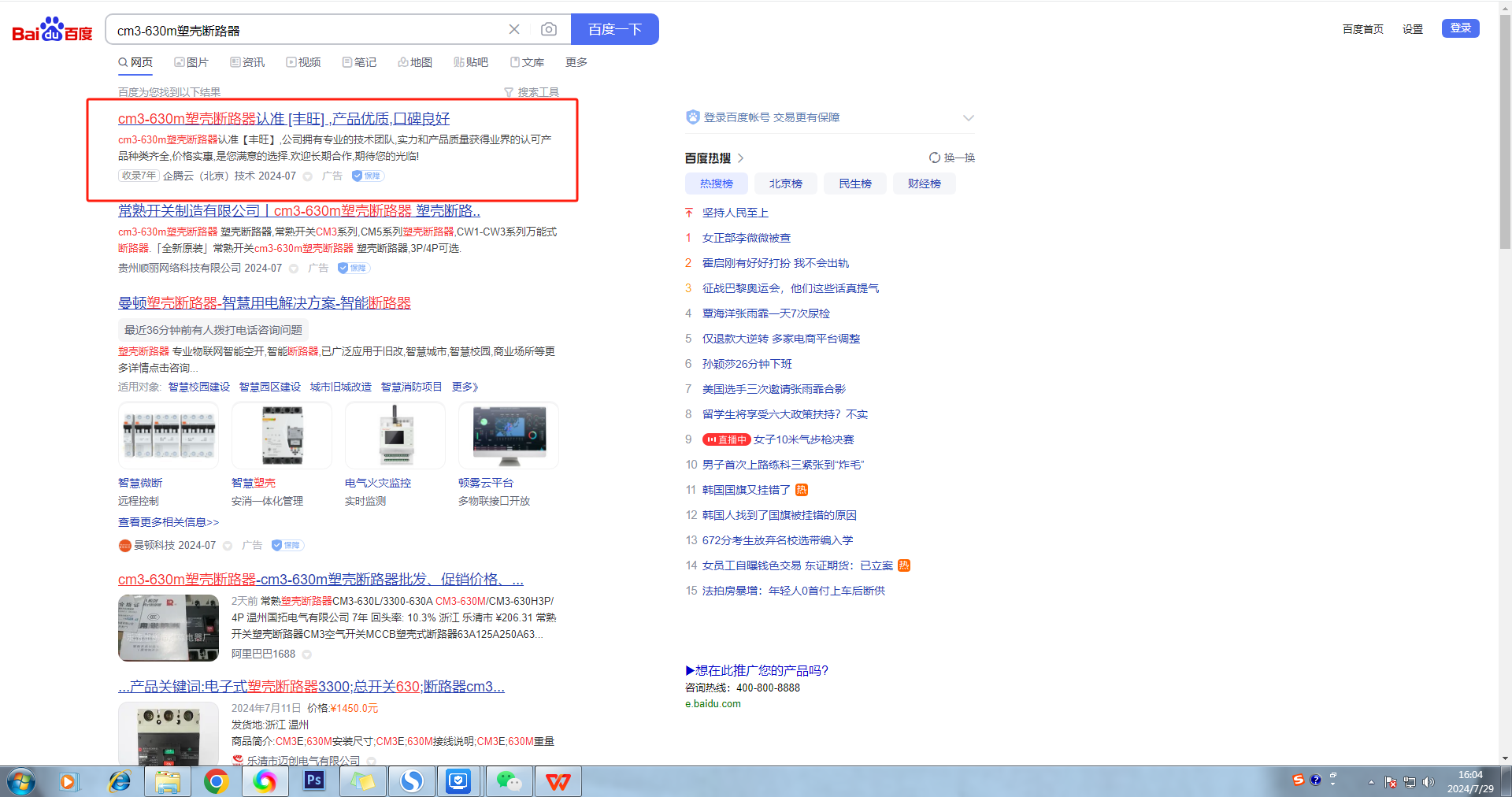Screen dimensions: 1512x797
Task: Switch to the 图片 images tab
Action: (x=191, y=62)
